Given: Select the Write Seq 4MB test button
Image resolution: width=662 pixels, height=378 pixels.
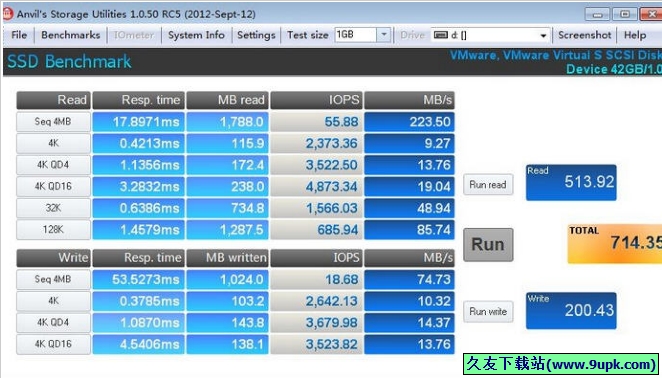Looking at the screenshot, I should pyautogui.click(x=53, y=279).
